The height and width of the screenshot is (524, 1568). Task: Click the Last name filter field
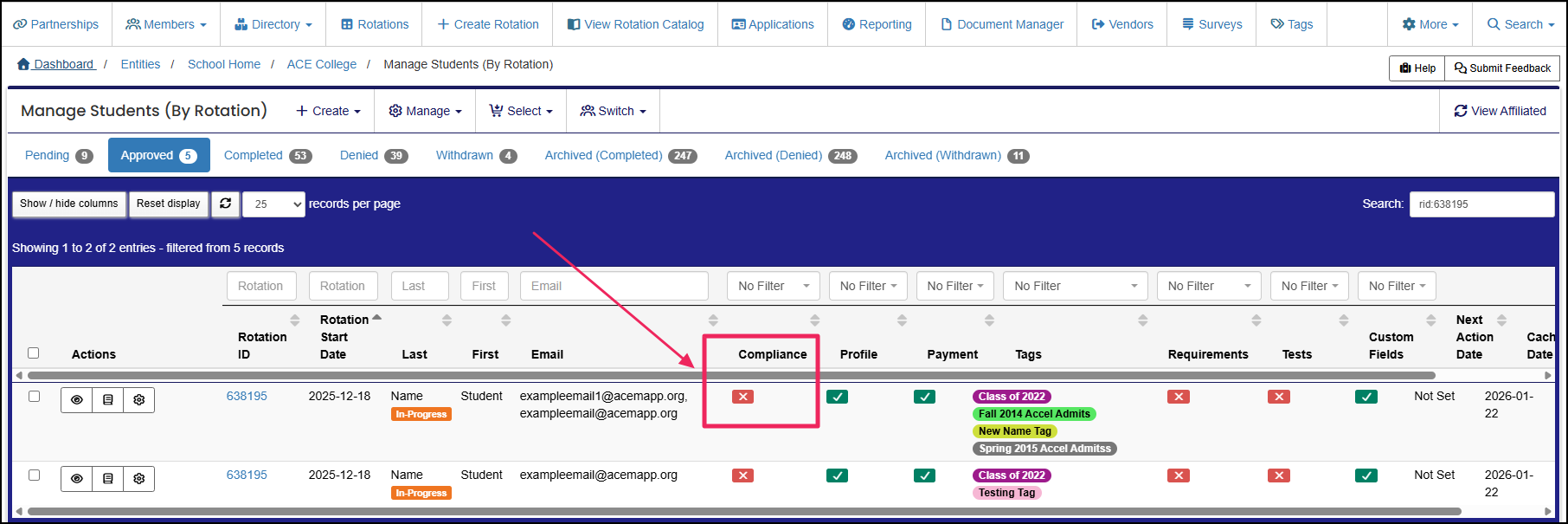coord(420,286)
